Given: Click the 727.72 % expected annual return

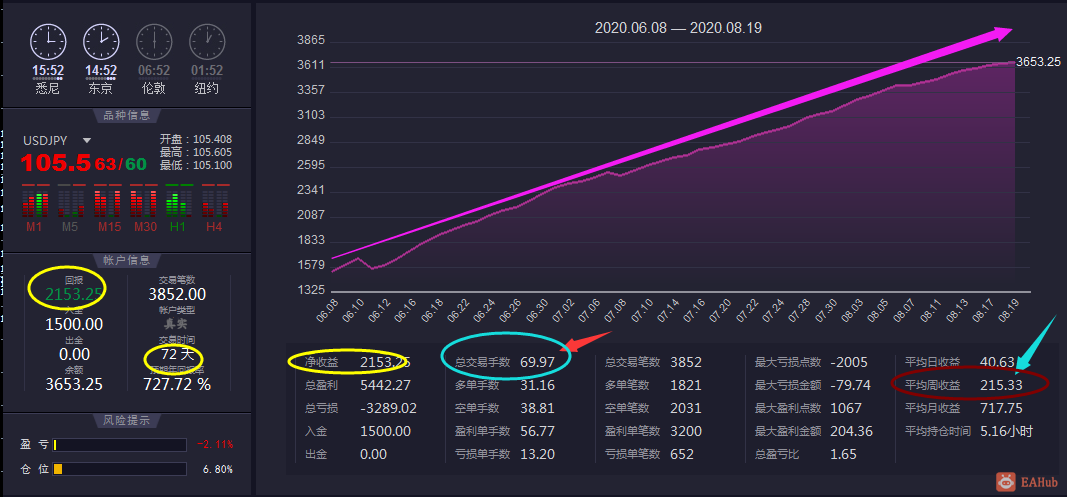Looking at the screenshot, I should (177, 384).
